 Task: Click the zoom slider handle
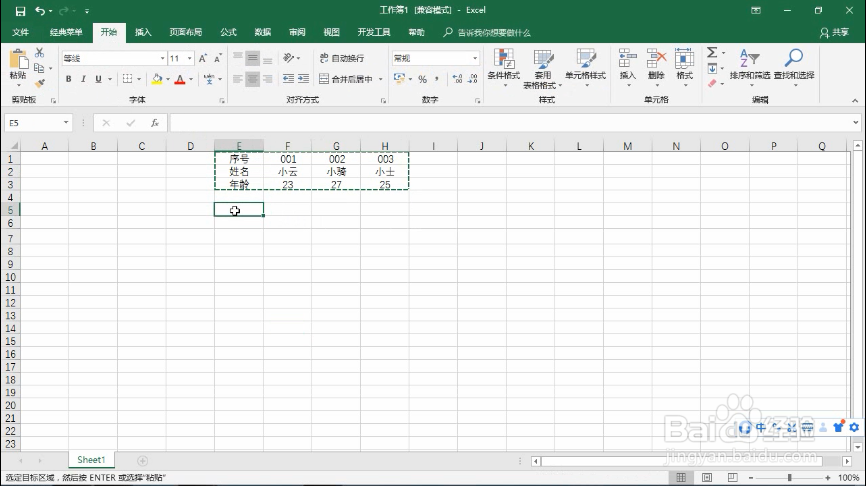790,478
